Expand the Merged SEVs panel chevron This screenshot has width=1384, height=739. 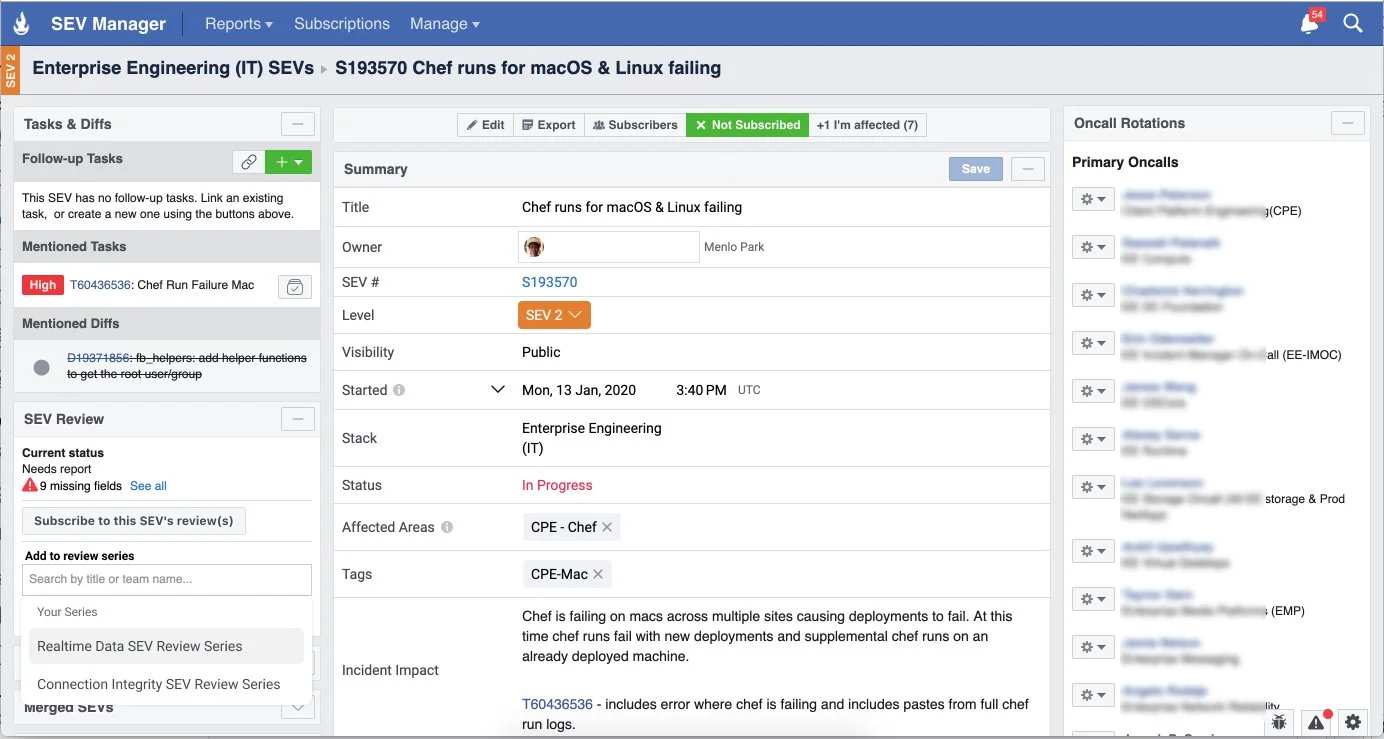[x=297, y=707]
